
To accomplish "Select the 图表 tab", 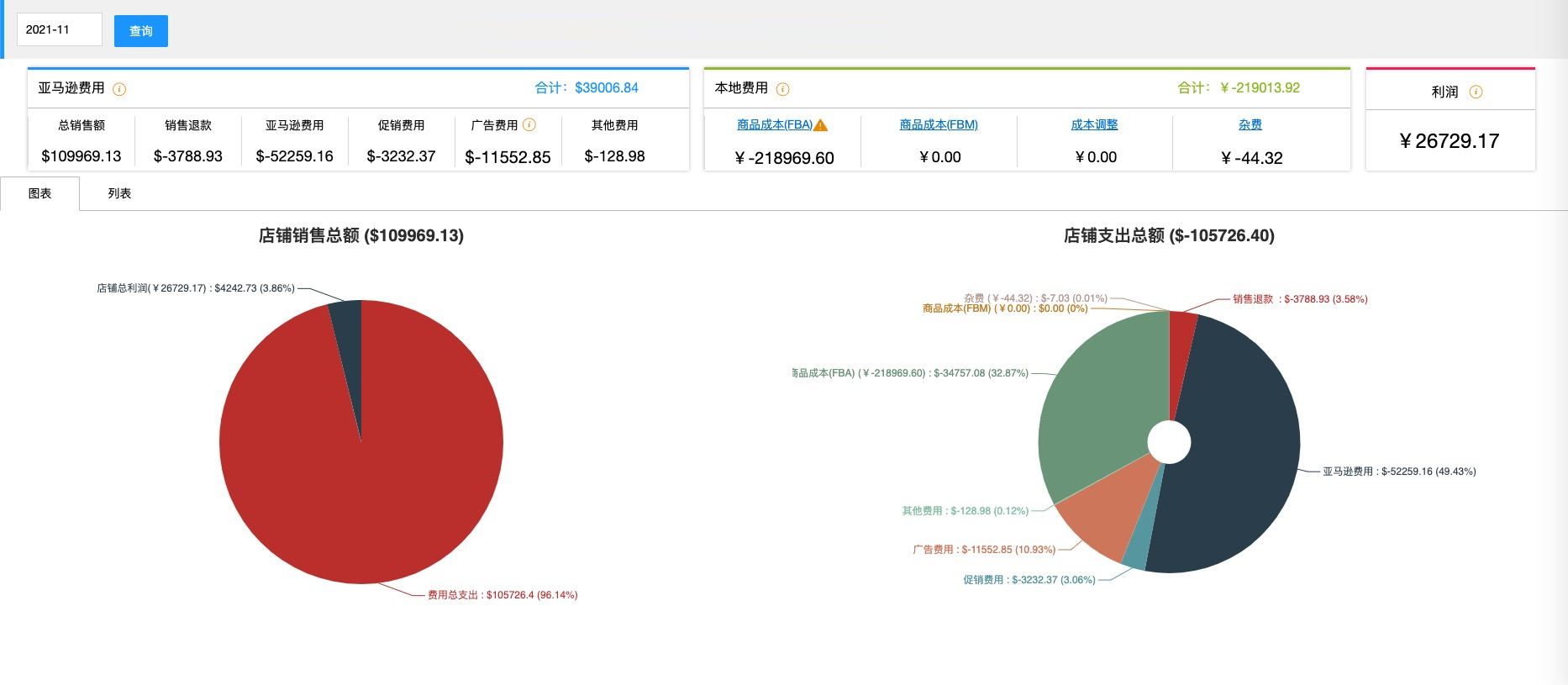I will tap(39, 194).
